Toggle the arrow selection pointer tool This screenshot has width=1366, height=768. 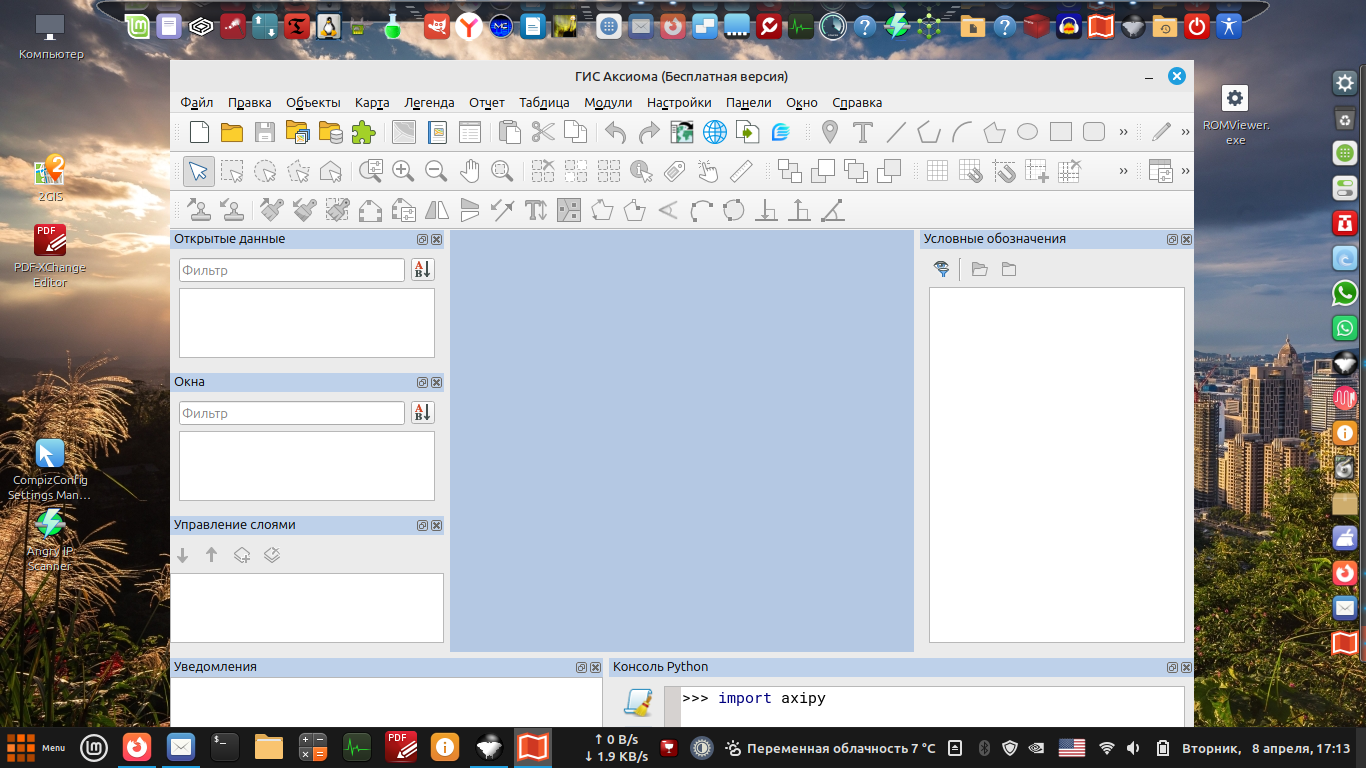pyautogui.click(x=199, y=171)
